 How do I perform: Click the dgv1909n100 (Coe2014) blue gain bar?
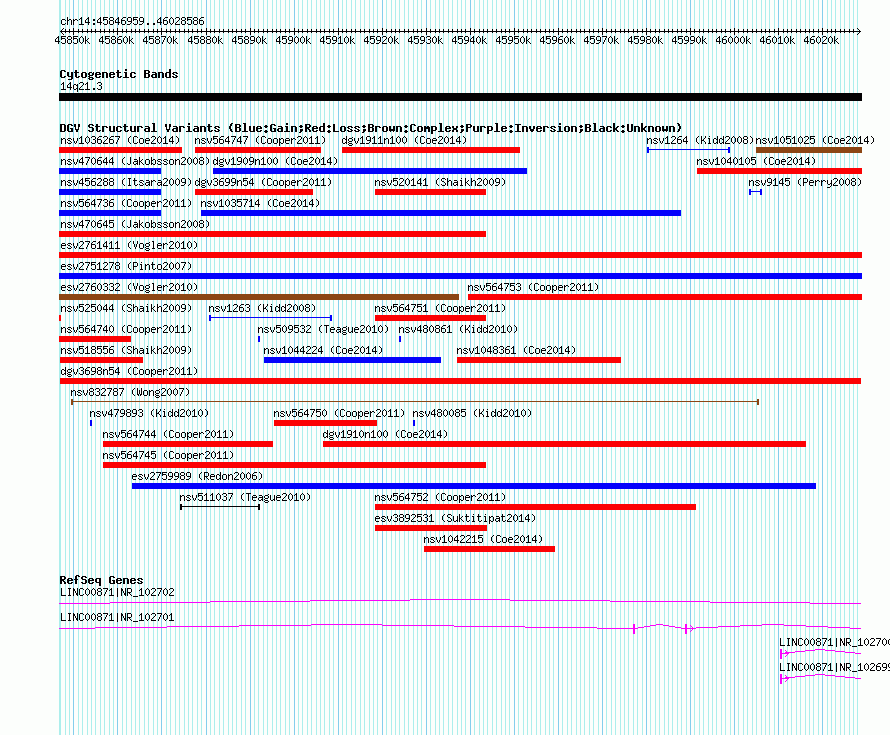(x=370, y=171)
